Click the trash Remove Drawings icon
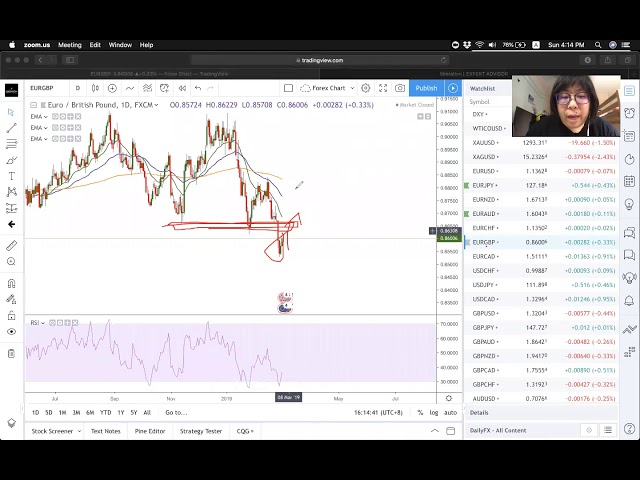The width and height of the screenshot is (640, 480). tap(11, 353)
